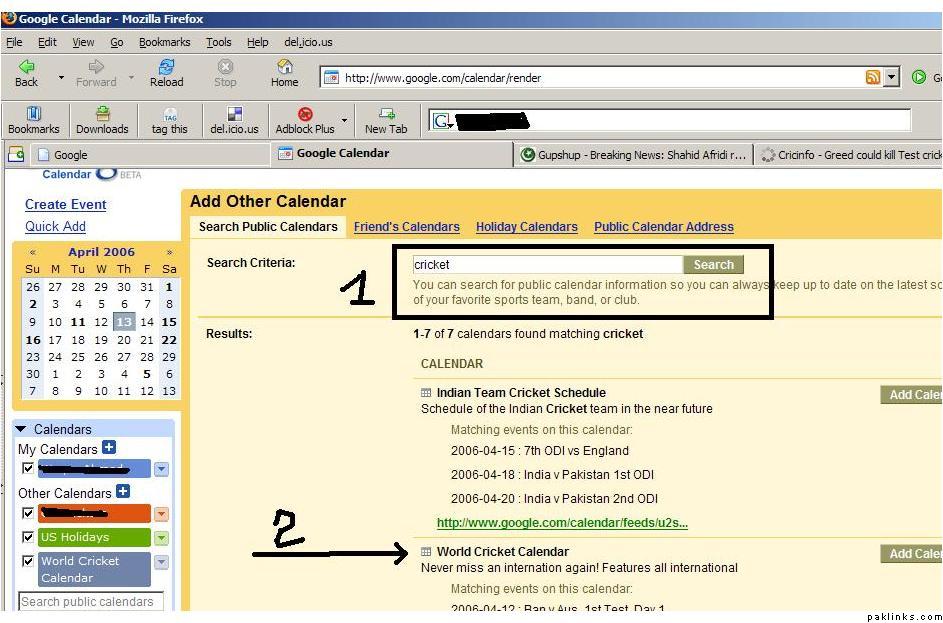This screenshot has width=943, height=623.
Task: Collapse the Calendars panel triangle
Action: pyautogui.click(x=22, y=429)
